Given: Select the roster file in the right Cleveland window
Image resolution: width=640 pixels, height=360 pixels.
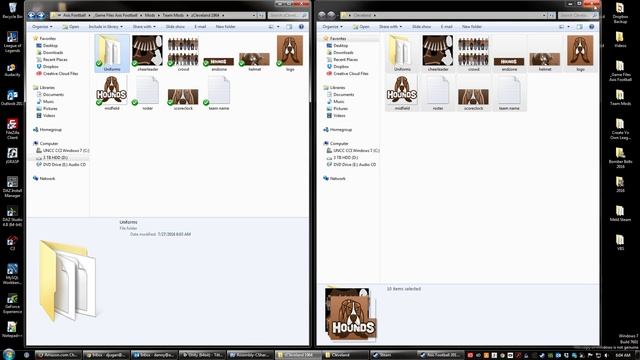Looking at the screenshot, I should click(x=438, y=93).
